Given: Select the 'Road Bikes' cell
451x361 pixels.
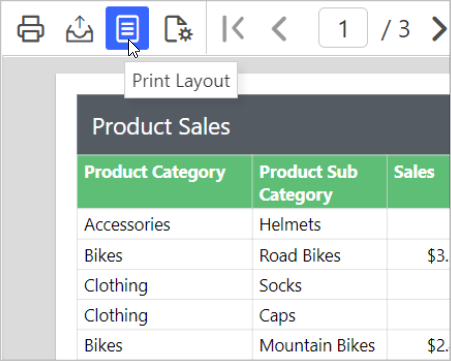Looking at the screenshot, I should 320,255.
